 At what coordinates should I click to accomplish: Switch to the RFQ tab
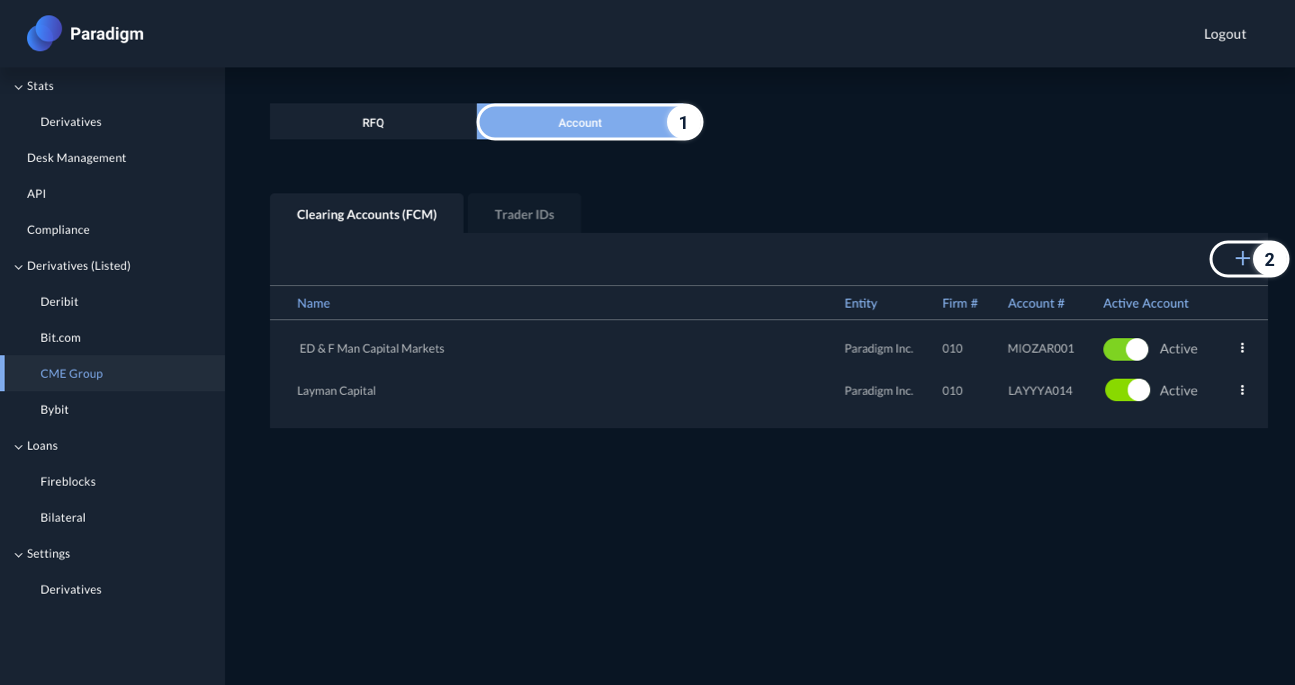point(373,123)
